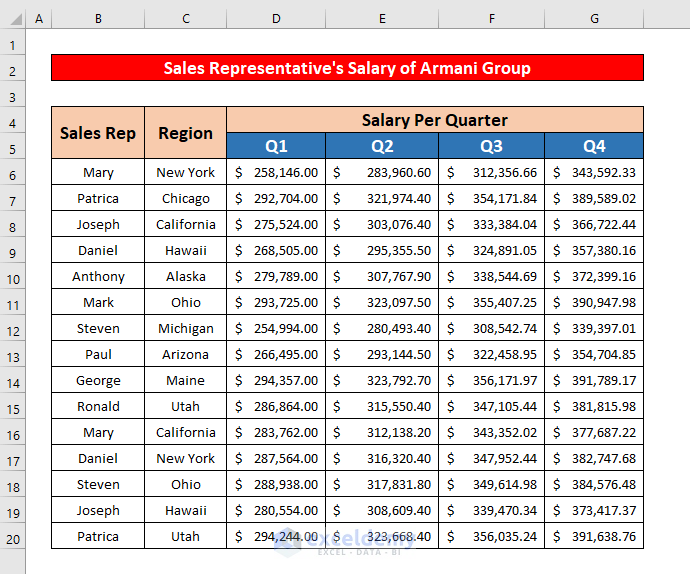This screenshot has height=574, width=690.
Task: Select the Michigan region cell
Action: (x=186, y=329)
